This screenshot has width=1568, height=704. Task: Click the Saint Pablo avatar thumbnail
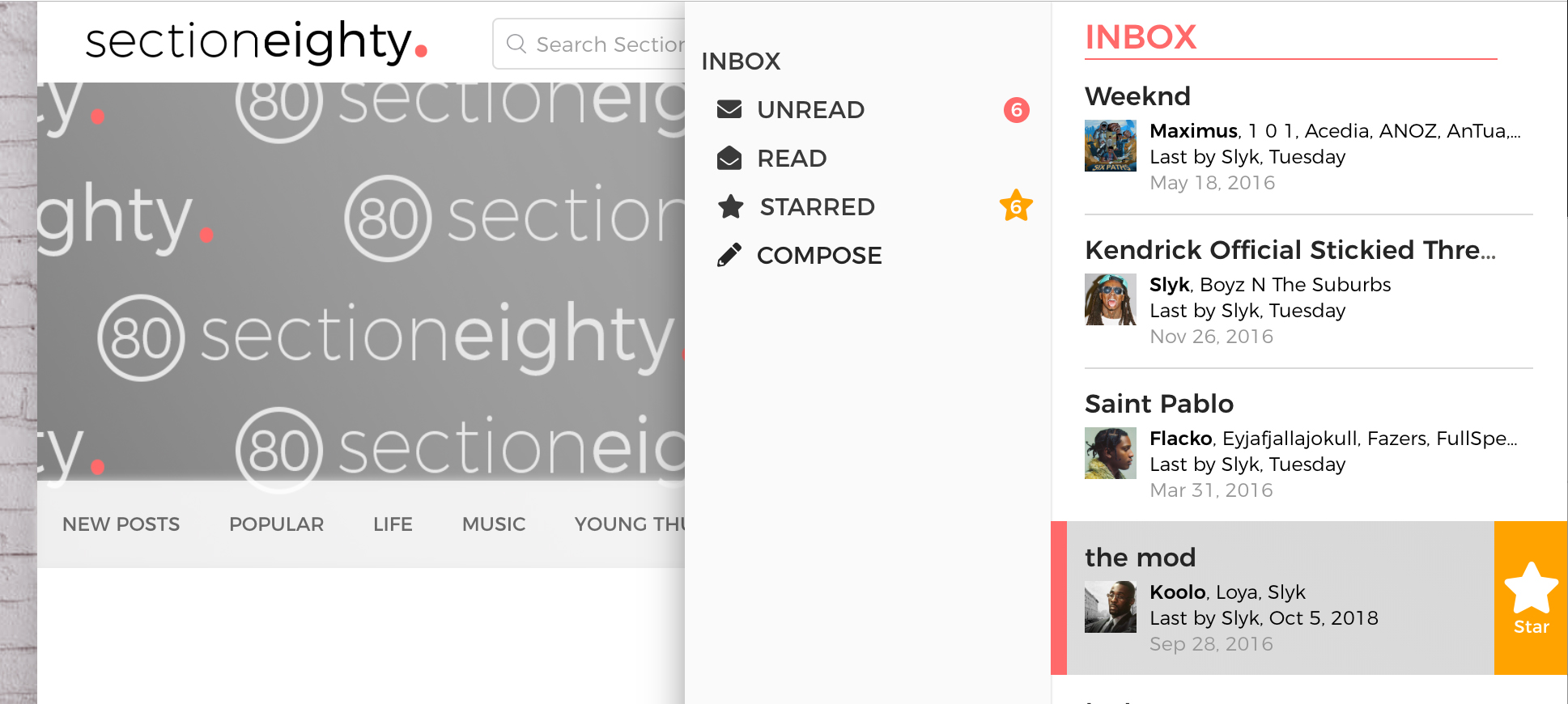coord(1110,453)
